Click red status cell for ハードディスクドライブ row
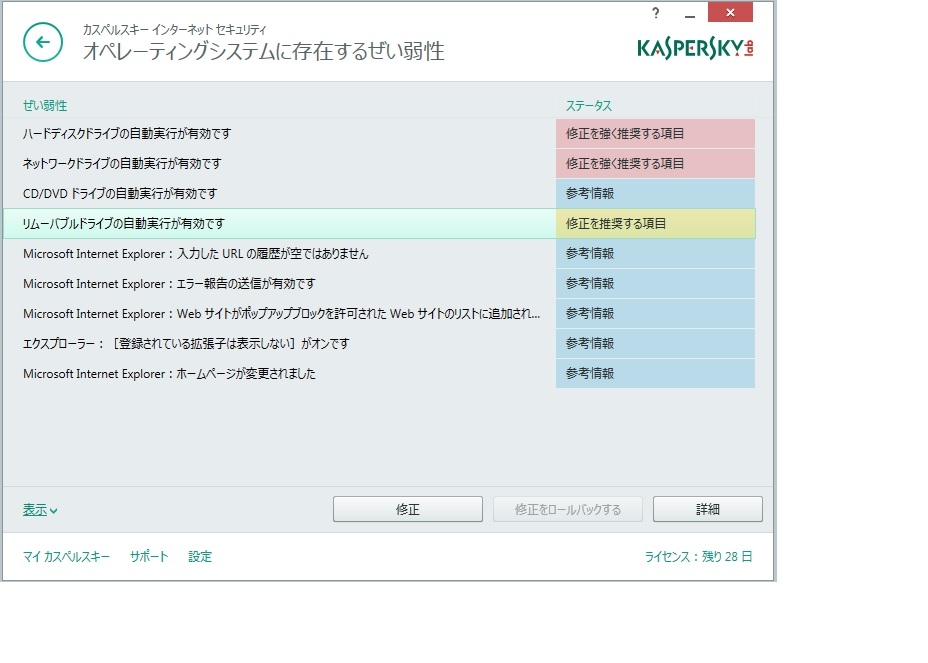This screenshot has width=928, height=663. point(655,134)
